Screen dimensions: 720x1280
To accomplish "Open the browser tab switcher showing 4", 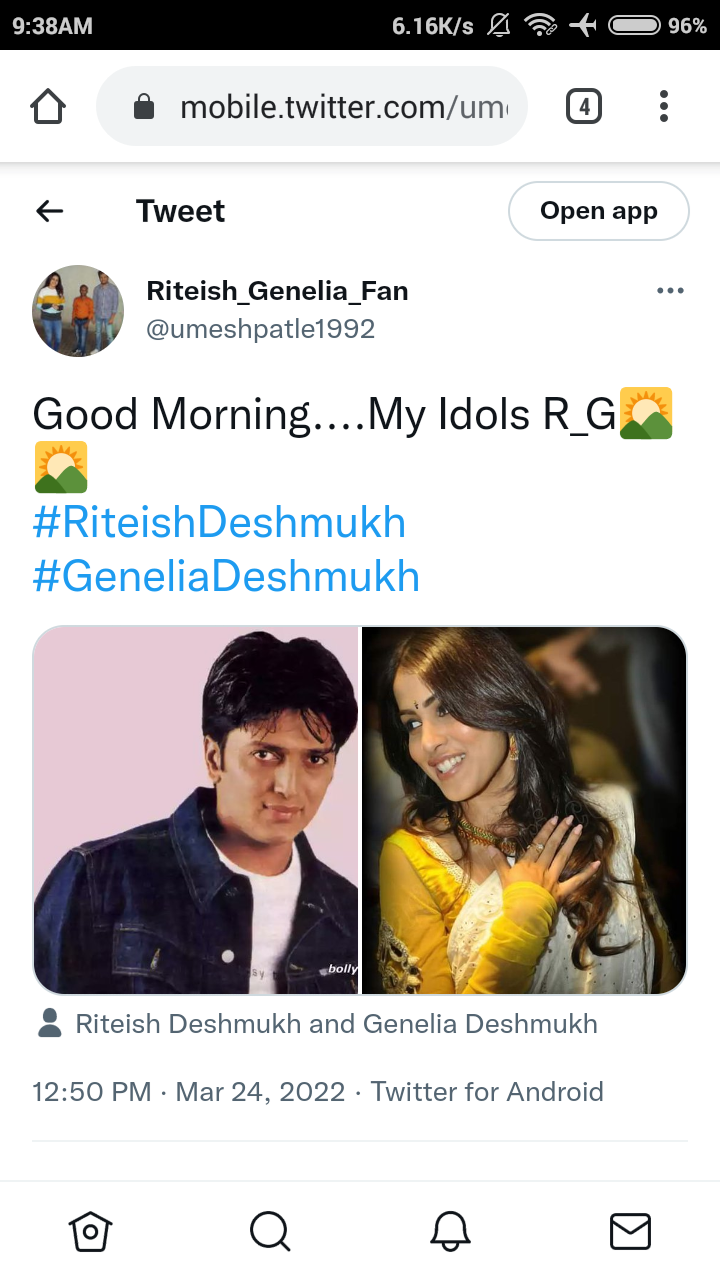I will click(584, 106).
